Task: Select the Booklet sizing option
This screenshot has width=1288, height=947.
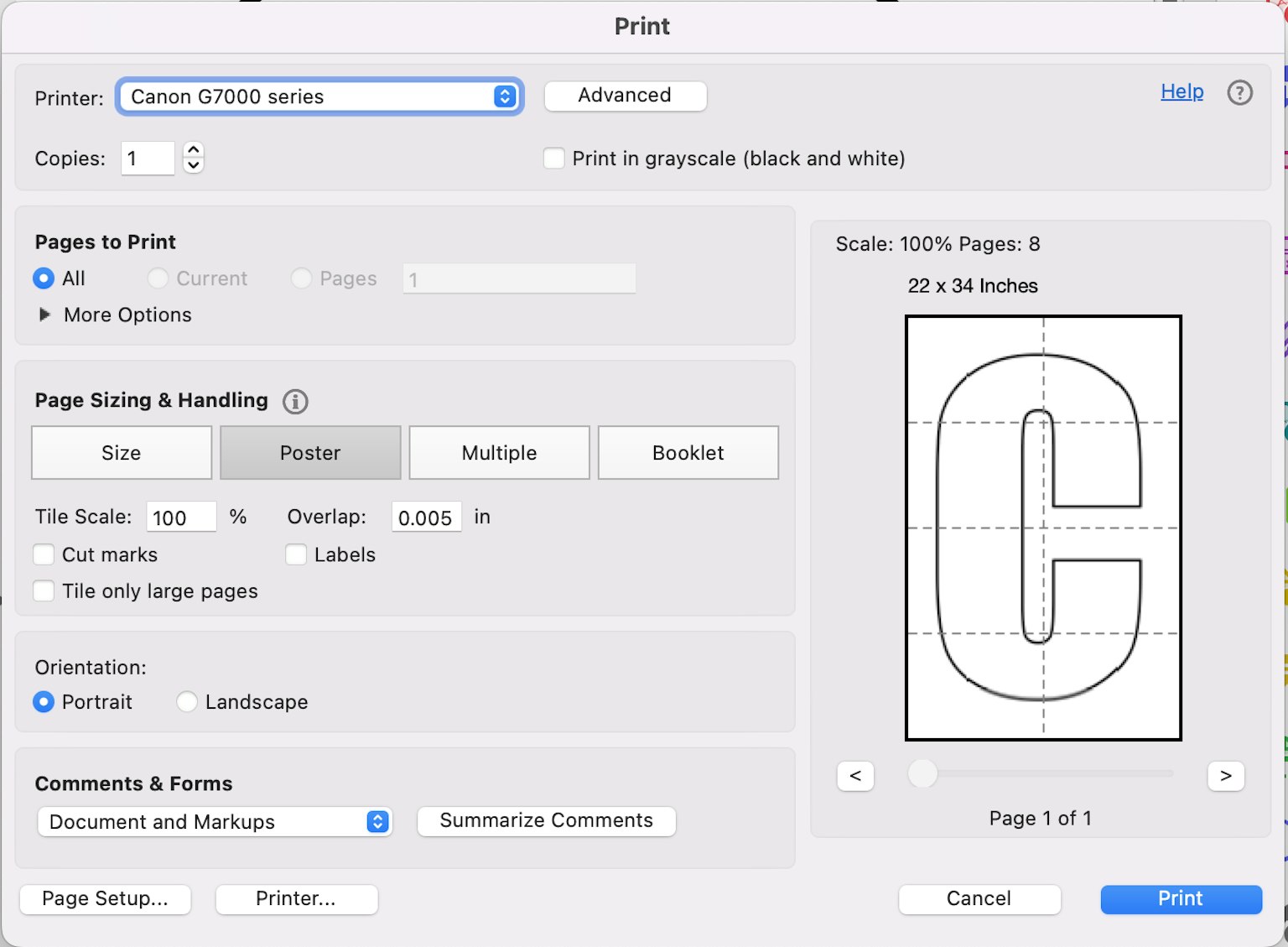Action: click(688, 453)
